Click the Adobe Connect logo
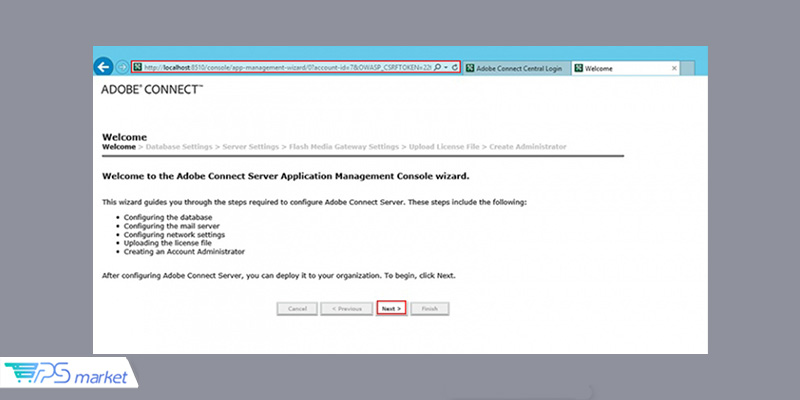800x400 pixels. 152,89
